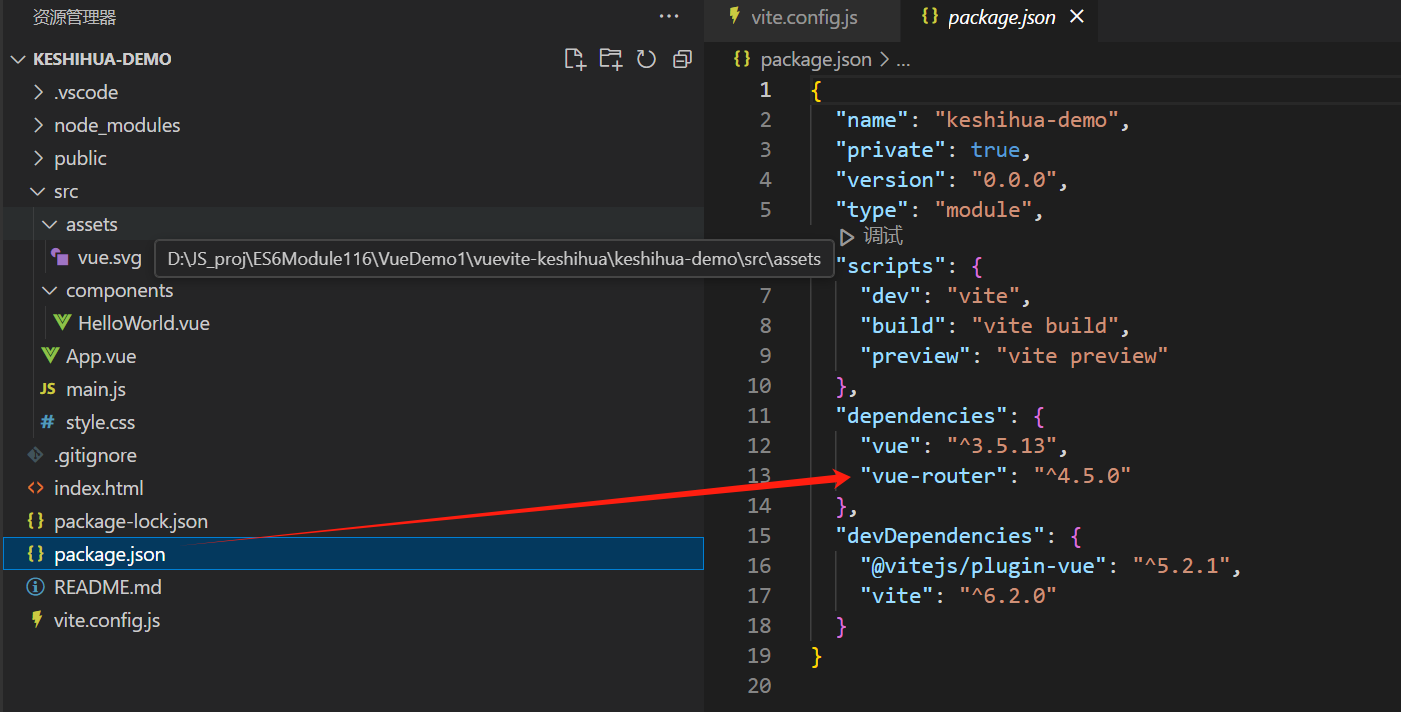Click the debug play triangle above scripts
The height and width of the screenshot is (712, 1401).
[847, 237]
